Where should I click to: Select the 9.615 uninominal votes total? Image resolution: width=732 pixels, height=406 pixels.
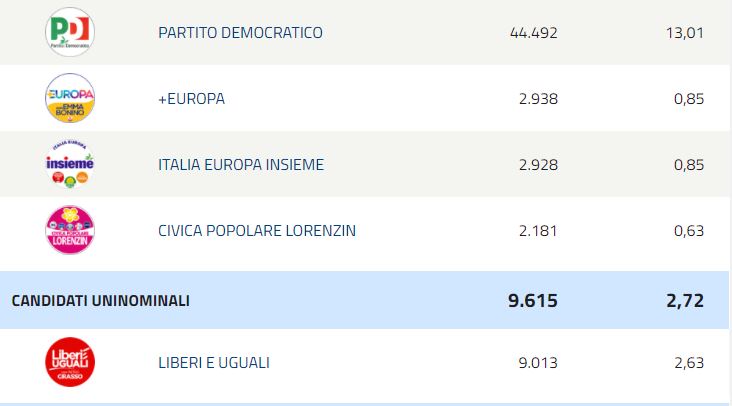click(x=533, y=301)
